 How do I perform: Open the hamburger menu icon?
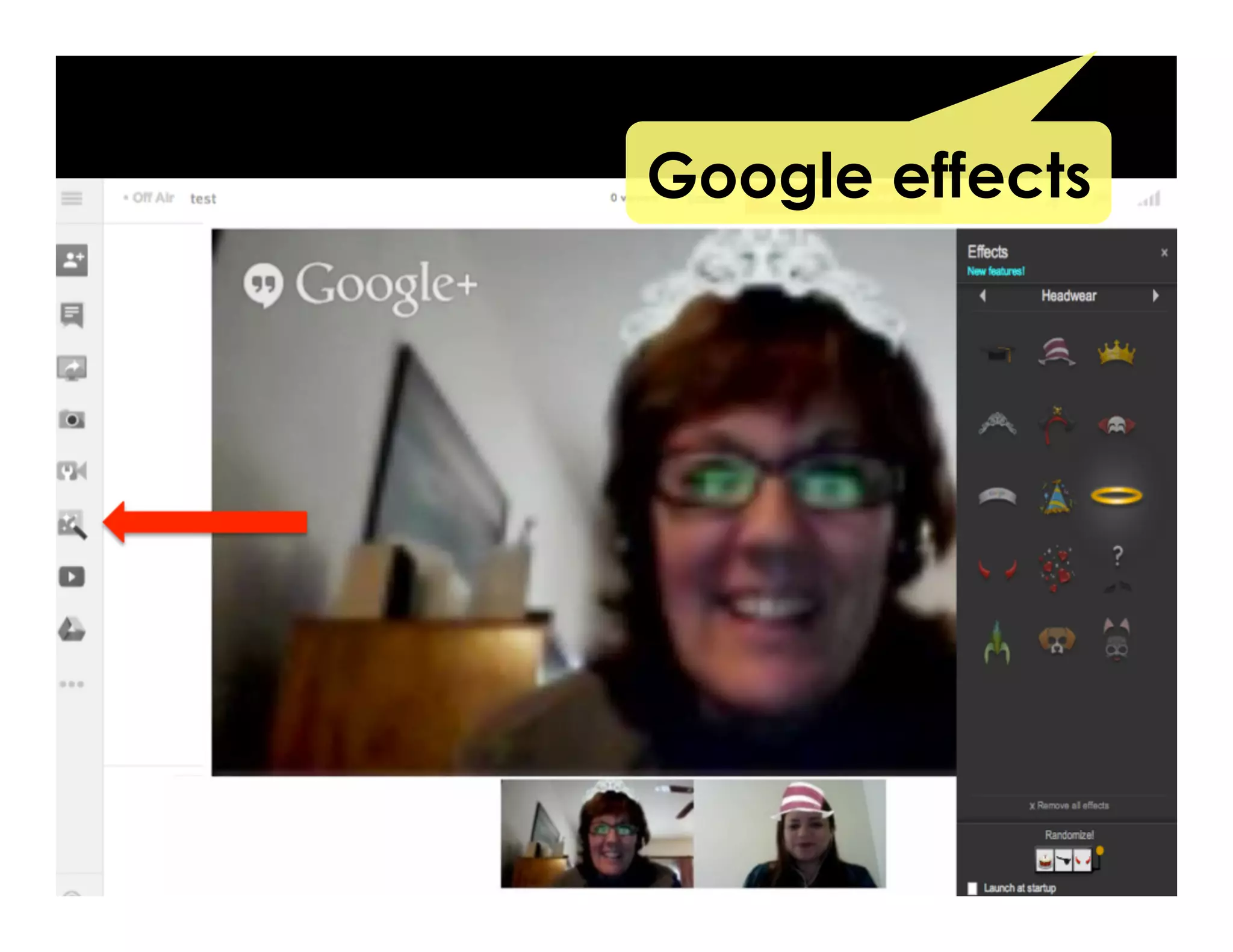click(x=72, y=198)
